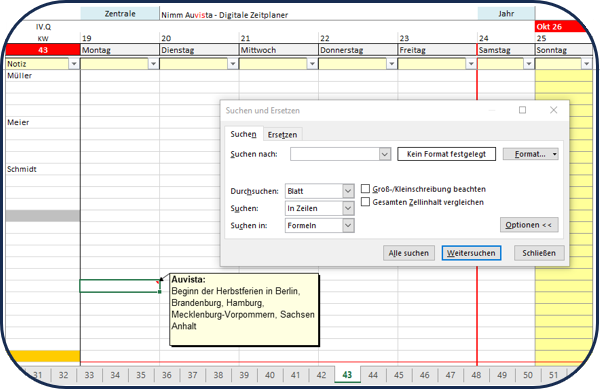Click the Sonntag day header
The height and width of the screenshot is (390, 600).
[x=564, y=50]
